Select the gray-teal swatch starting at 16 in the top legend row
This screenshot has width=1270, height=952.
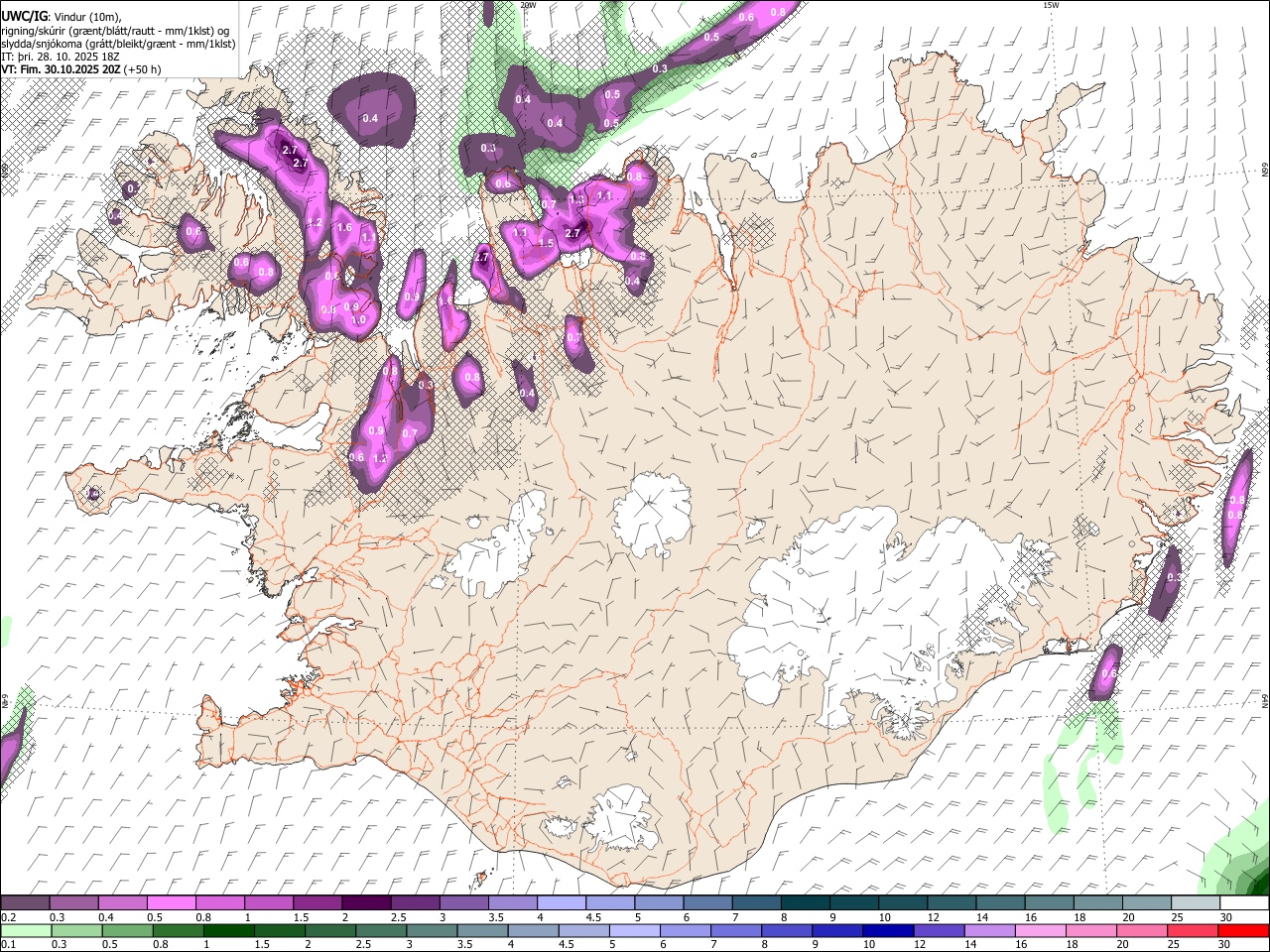[x=1050, y=903]
